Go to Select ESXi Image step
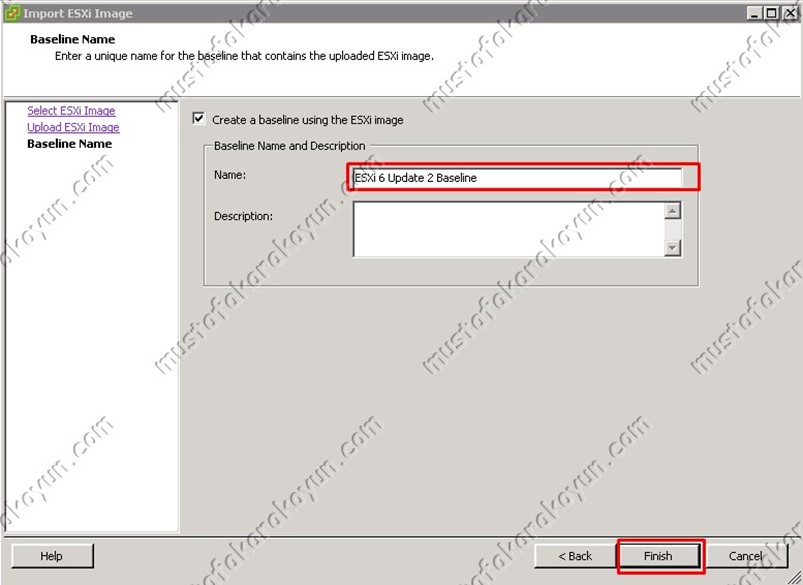The image size is (803, 585). (x=71, y=111)
